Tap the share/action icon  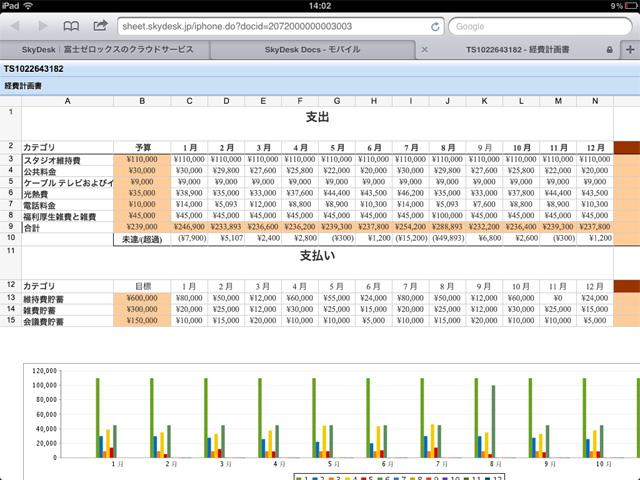pyautogui.click(x=100, y=26)
